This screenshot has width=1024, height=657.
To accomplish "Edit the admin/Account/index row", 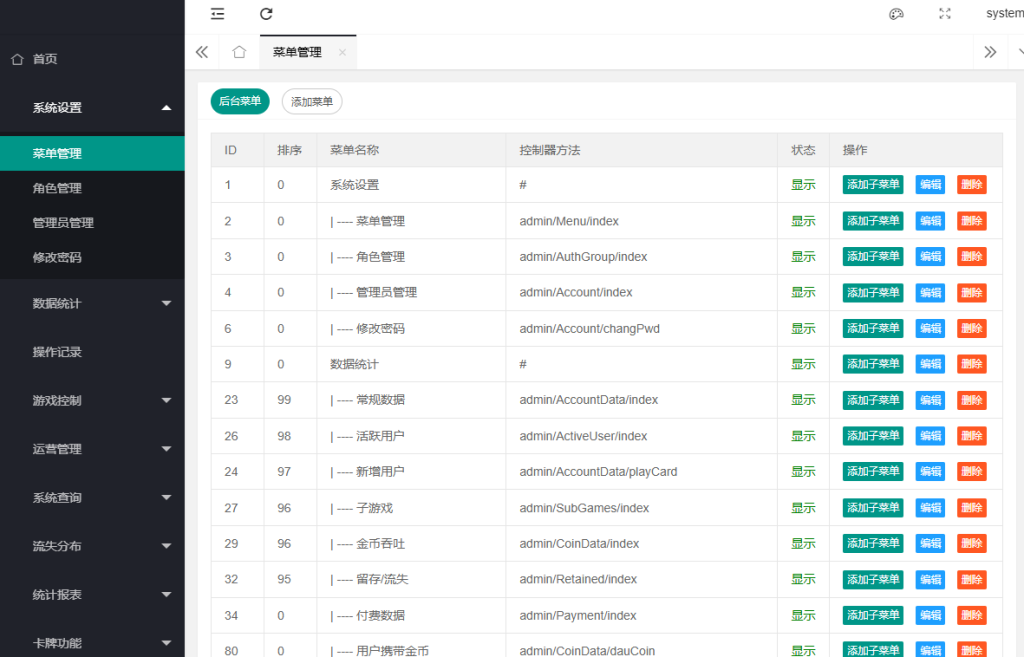I will tap(930, 293).
